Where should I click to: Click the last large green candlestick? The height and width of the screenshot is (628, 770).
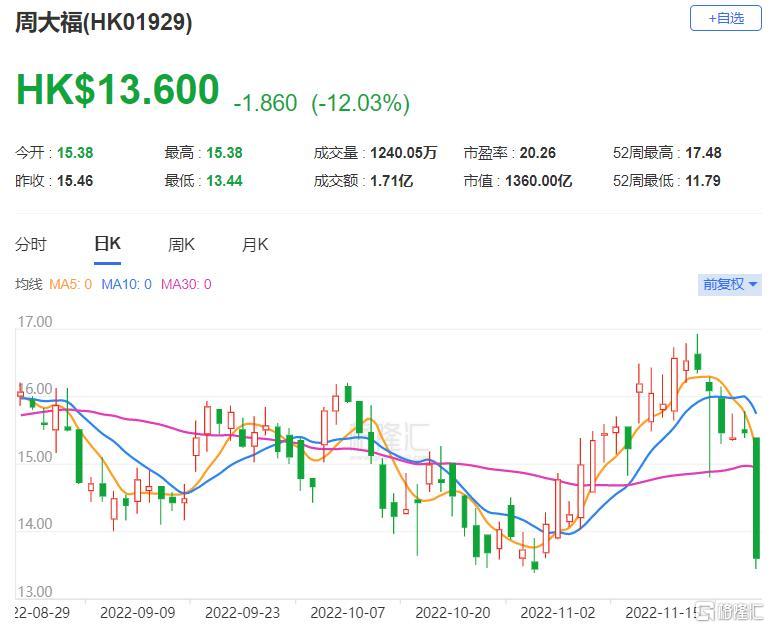pyautogui.click(x=756, y=498)
